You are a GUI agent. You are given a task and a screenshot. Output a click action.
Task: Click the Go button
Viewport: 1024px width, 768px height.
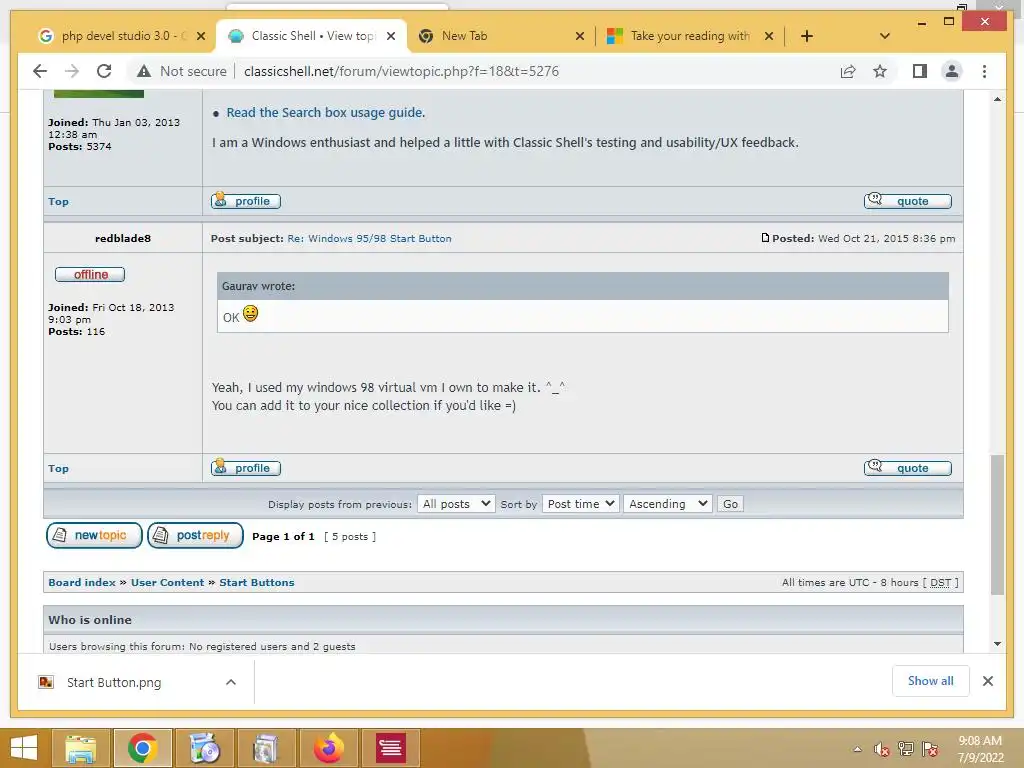coord(730,504)
